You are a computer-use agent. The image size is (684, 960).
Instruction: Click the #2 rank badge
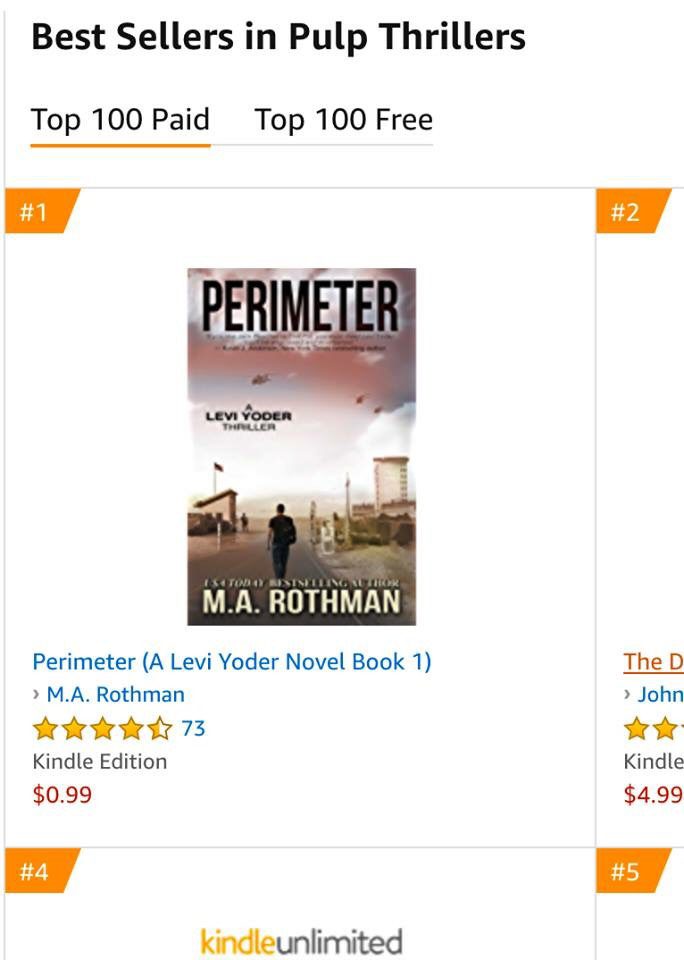[626, 213]
